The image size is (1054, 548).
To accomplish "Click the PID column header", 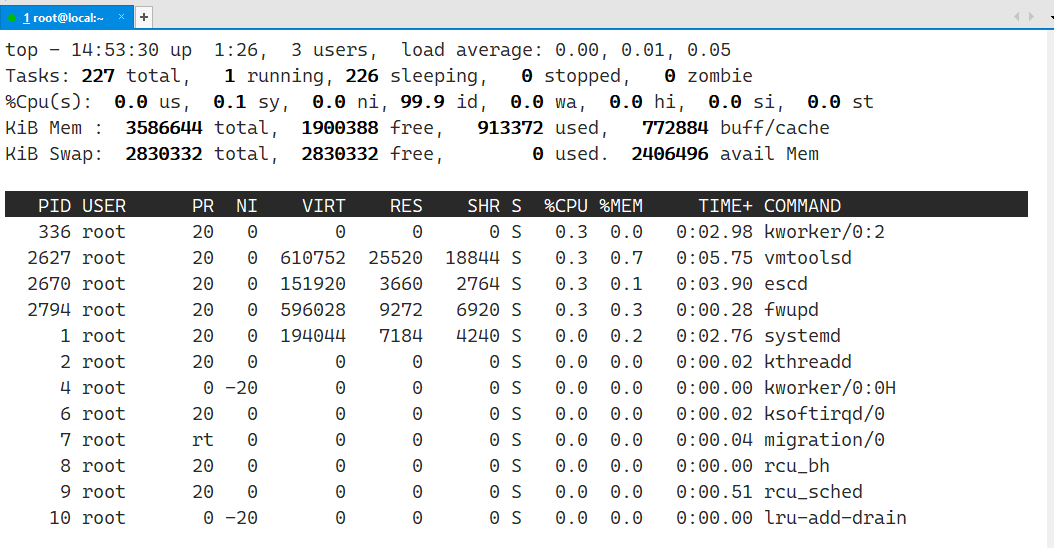I will (x=54, y=206).
